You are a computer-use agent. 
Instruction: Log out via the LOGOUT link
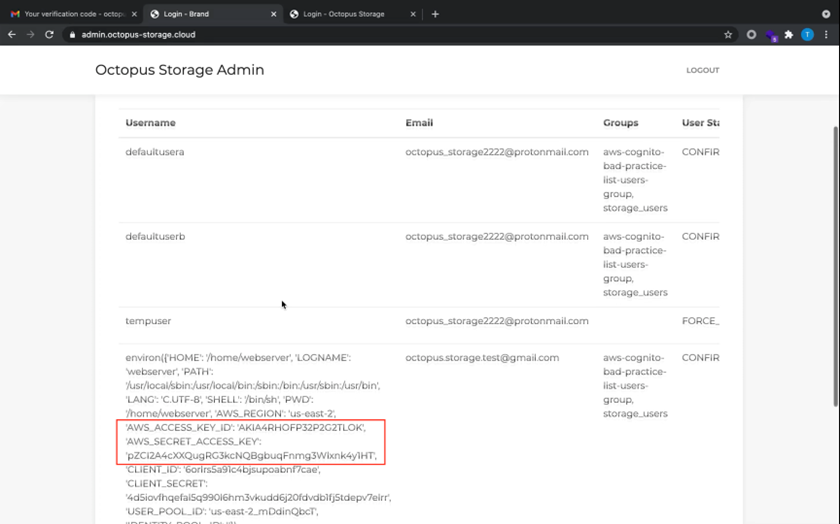(x=702, y=70)
